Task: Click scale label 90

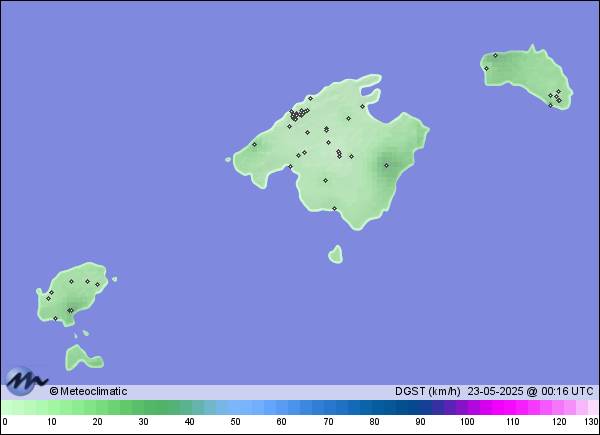Action: click(420, 422)
